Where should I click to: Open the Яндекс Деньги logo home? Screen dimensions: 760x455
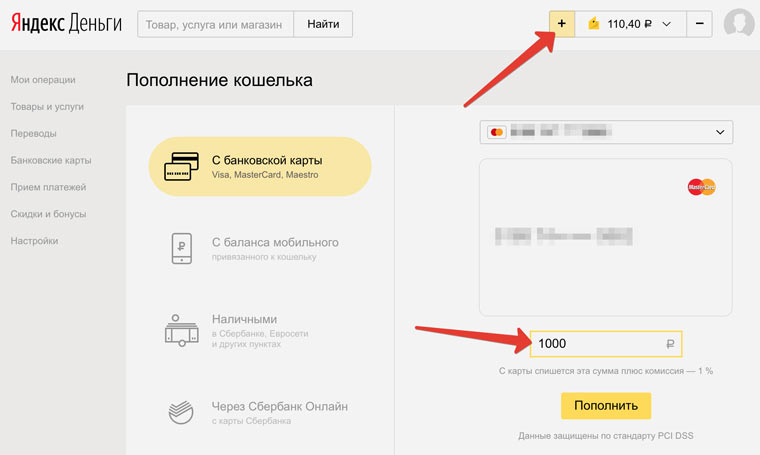coord(66,23)
